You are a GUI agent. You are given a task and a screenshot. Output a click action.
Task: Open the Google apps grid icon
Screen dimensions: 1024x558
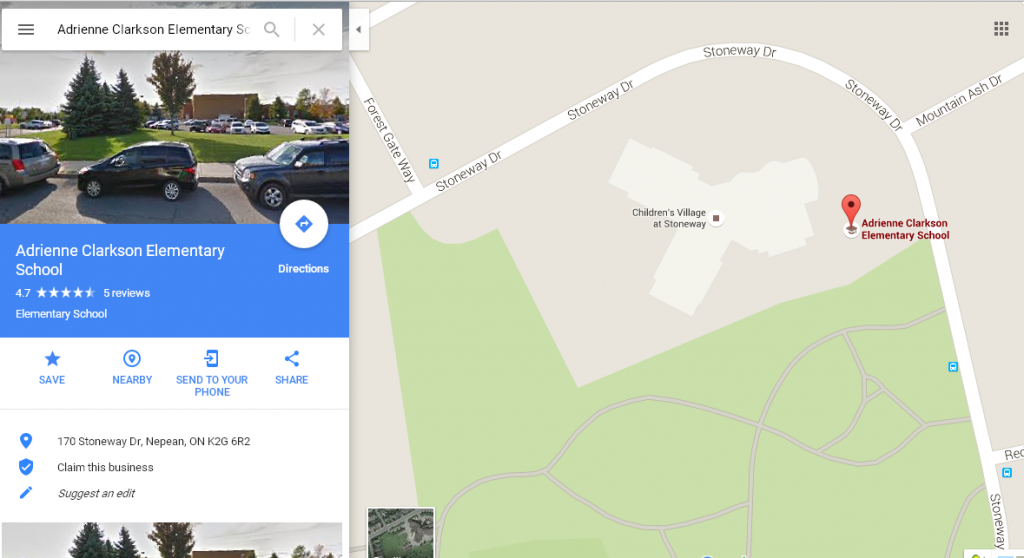click(x=1001, y=29)
